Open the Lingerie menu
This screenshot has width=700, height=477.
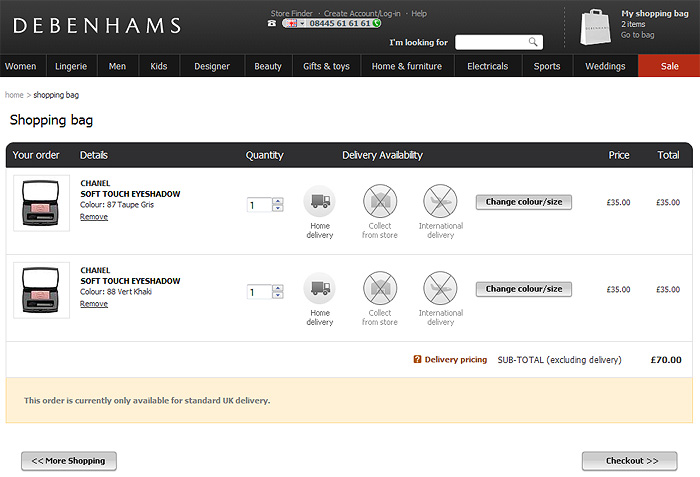[x=71, y=66]
